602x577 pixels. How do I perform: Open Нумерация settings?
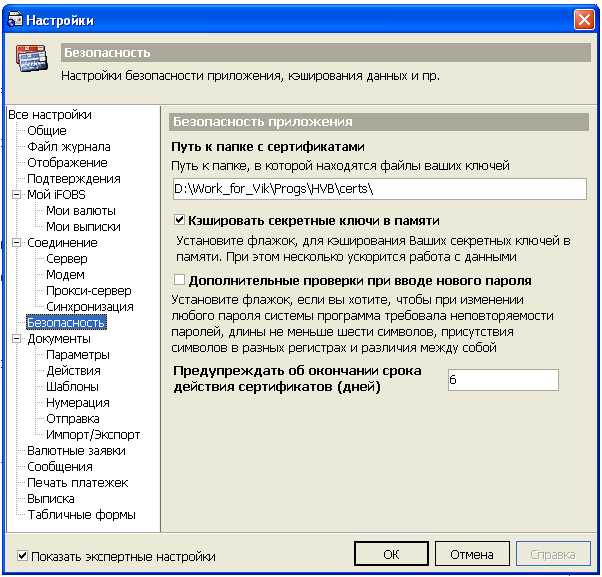click(78, 402)
